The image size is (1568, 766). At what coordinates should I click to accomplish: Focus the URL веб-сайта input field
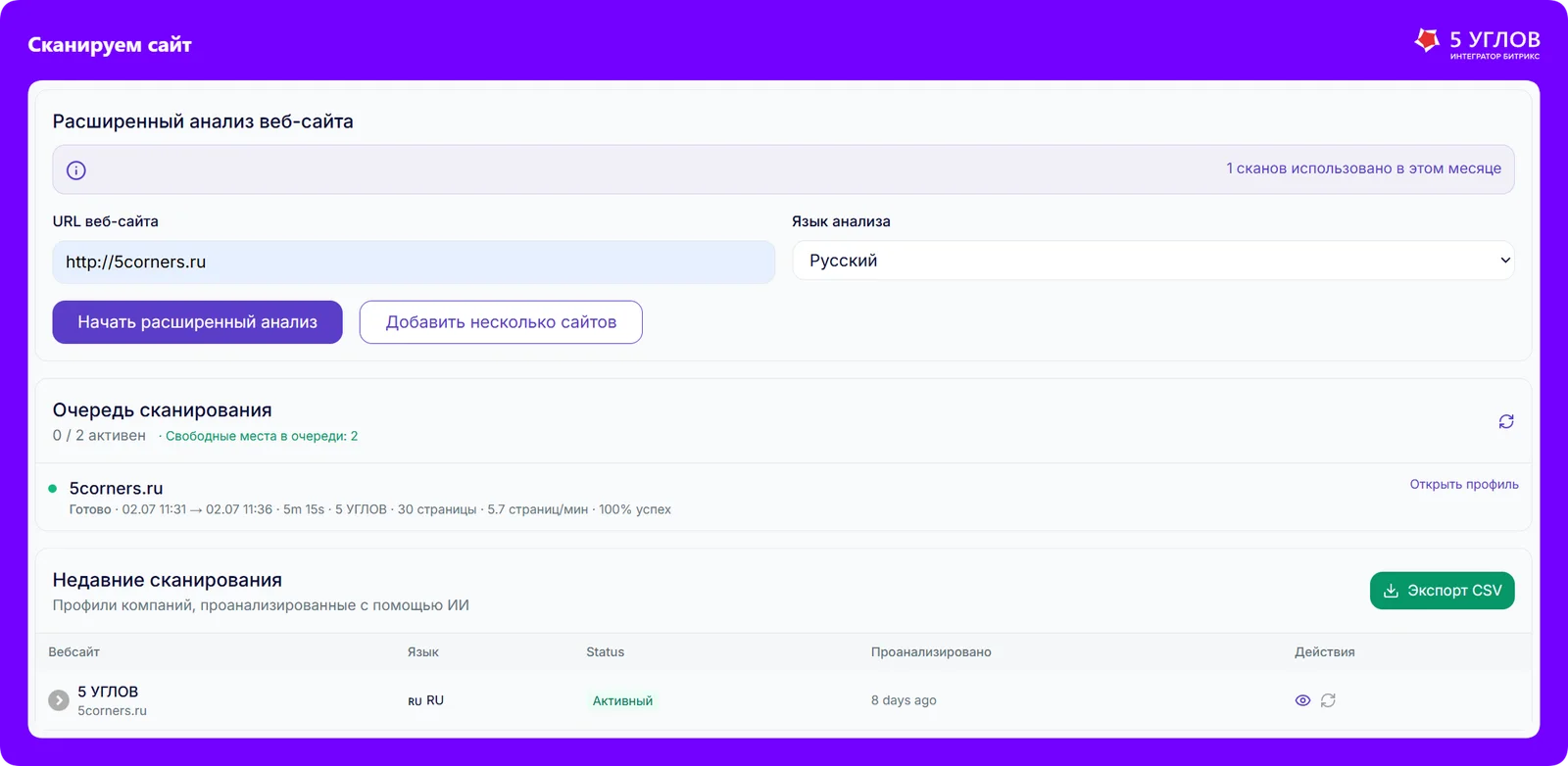(414, 262)
